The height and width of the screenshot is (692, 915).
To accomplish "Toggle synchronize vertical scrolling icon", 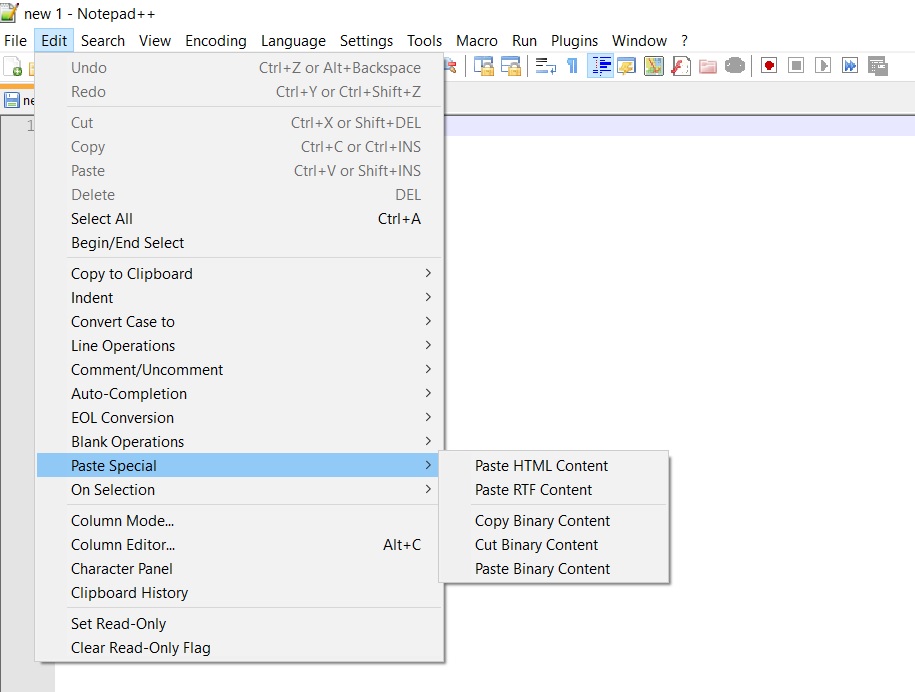I will (x=484, y=66).
